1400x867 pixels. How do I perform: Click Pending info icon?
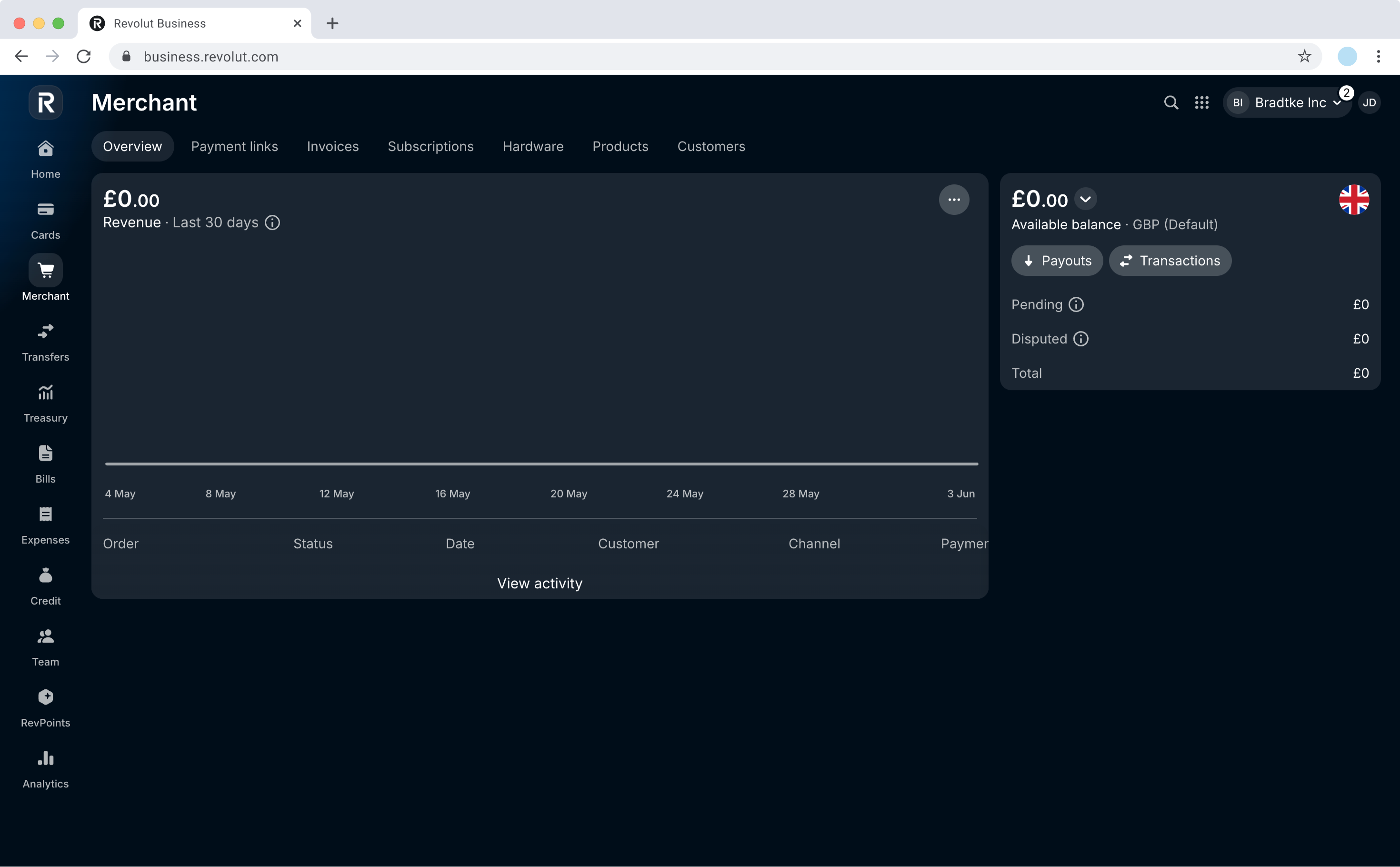pyautogui.click(x=1076, y=304)
